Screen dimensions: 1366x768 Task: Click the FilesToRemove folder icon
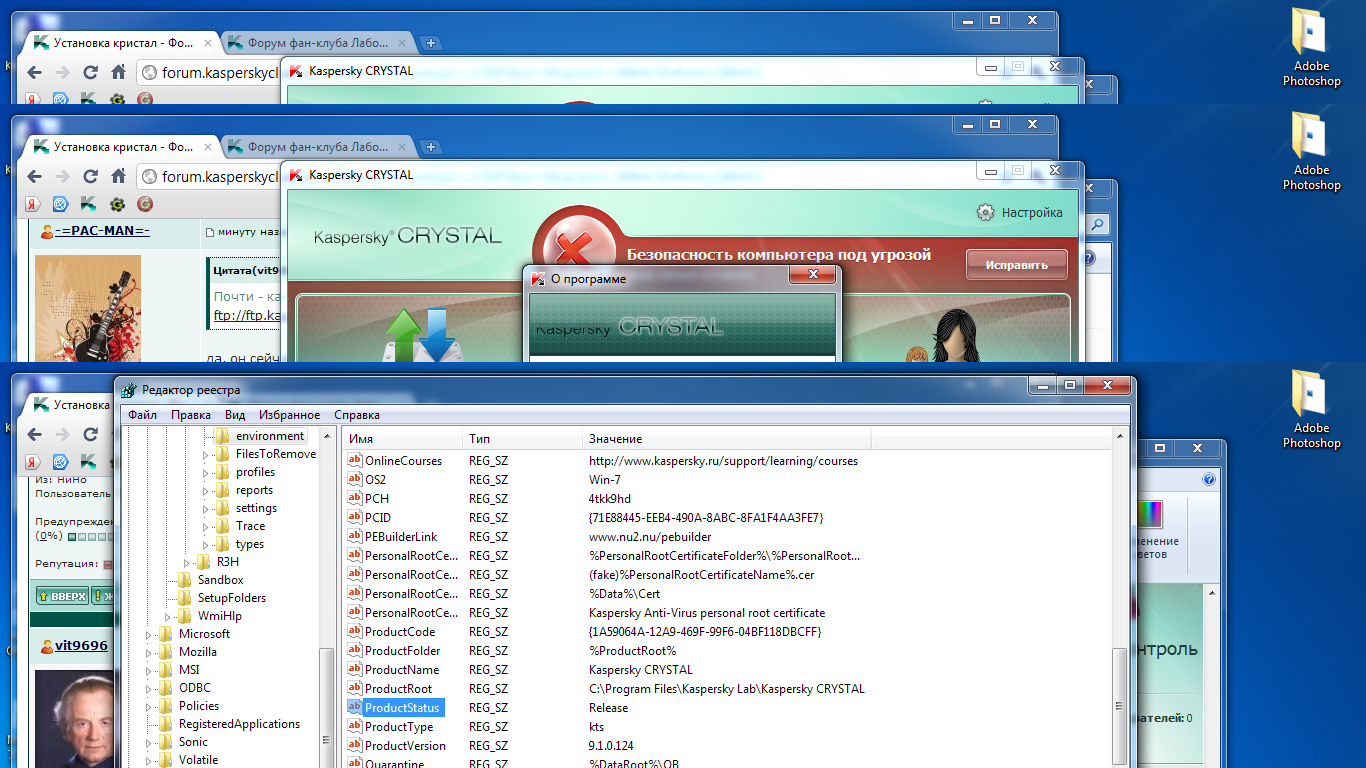pyautogui.click(x=223, y=454)
